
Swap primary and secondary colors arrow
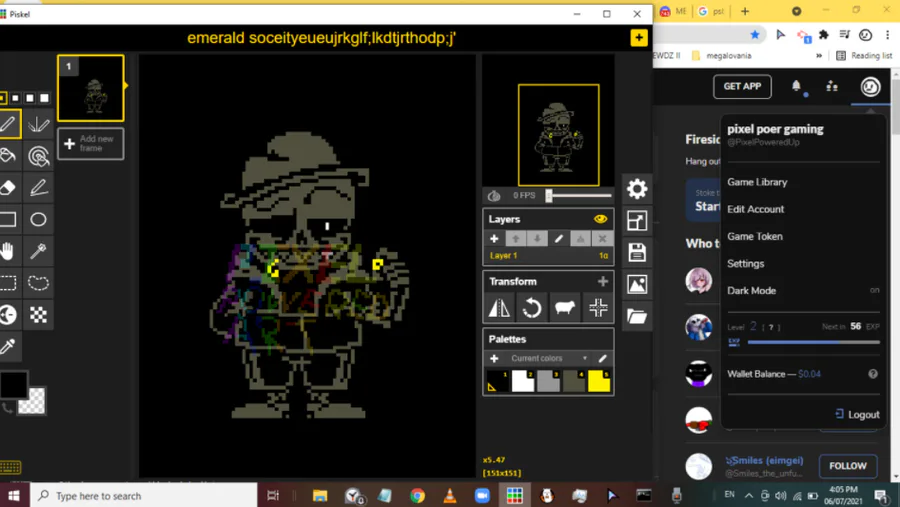tap(7, 408)
